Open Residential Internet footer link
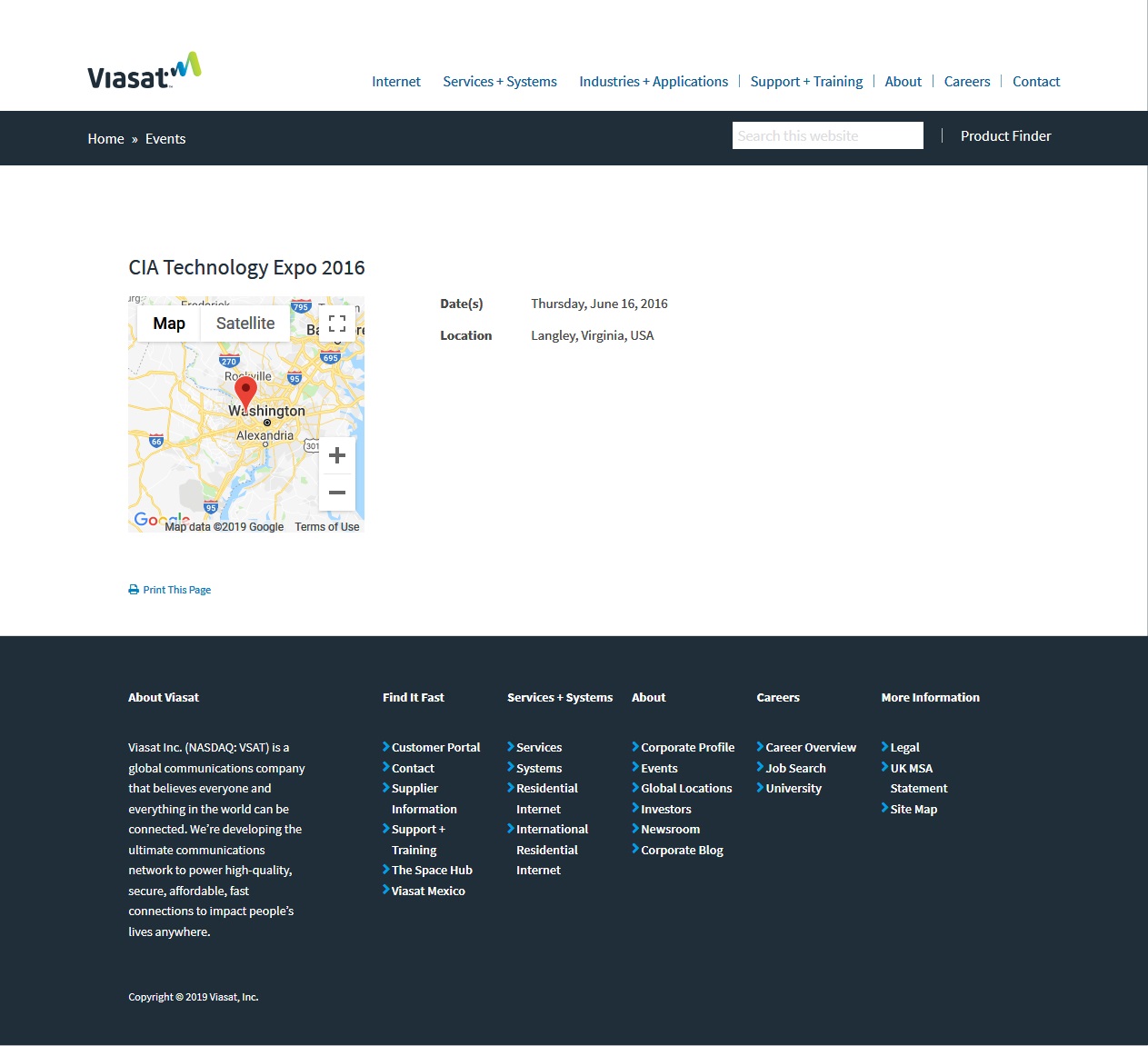This screenshot has height=1046, width=1148. [547, 799]
